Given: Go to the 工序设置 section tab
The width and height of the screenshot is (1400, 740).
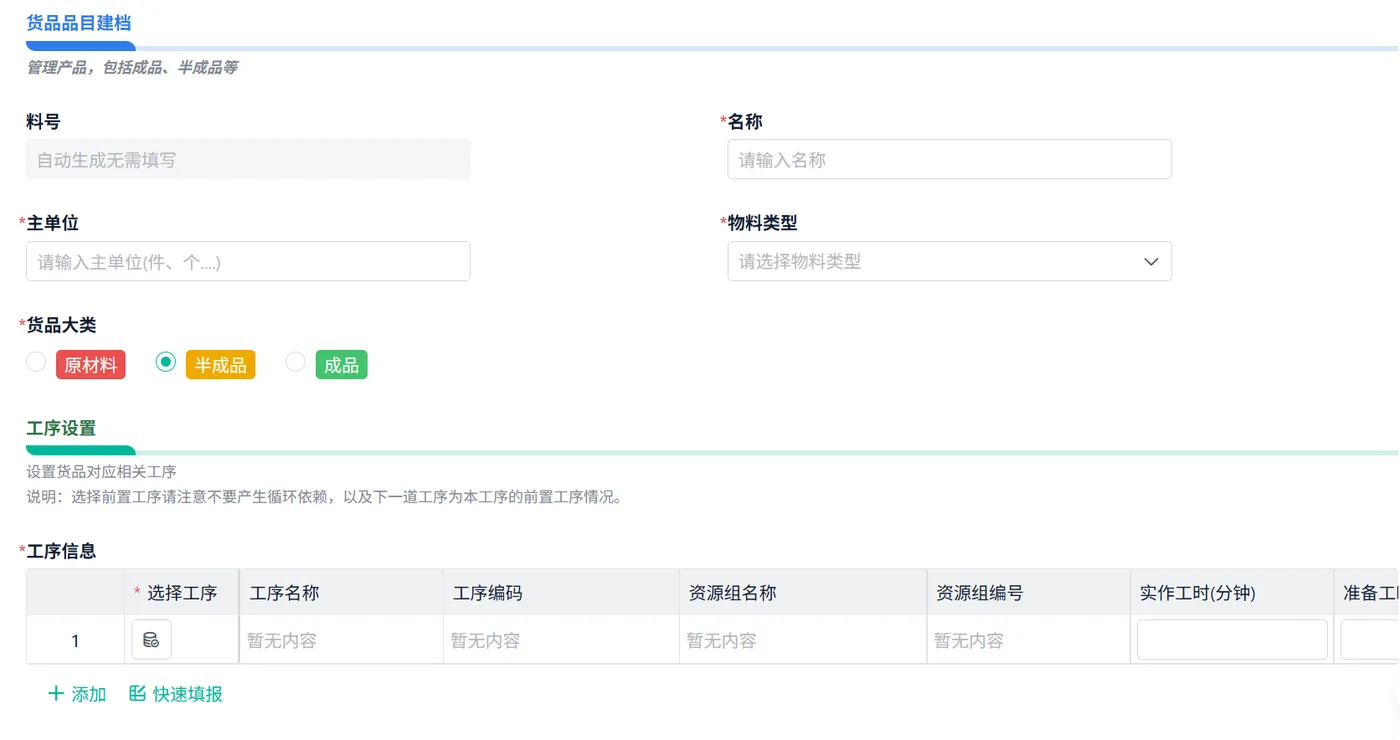Looking at the screenshot, I should point(61,429).
